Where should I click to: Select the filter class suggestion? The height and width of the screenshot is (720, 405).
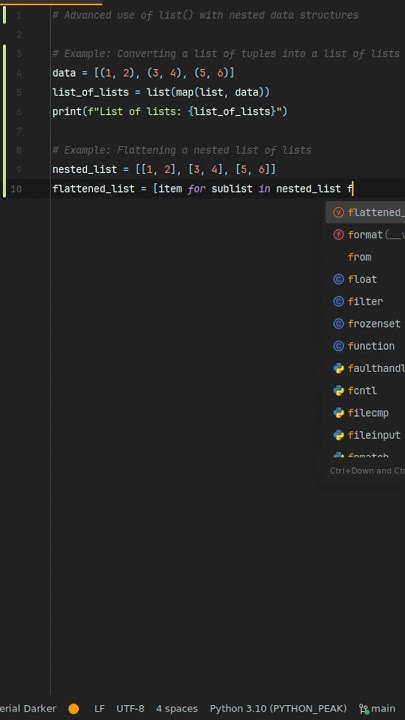coord(366,302)
